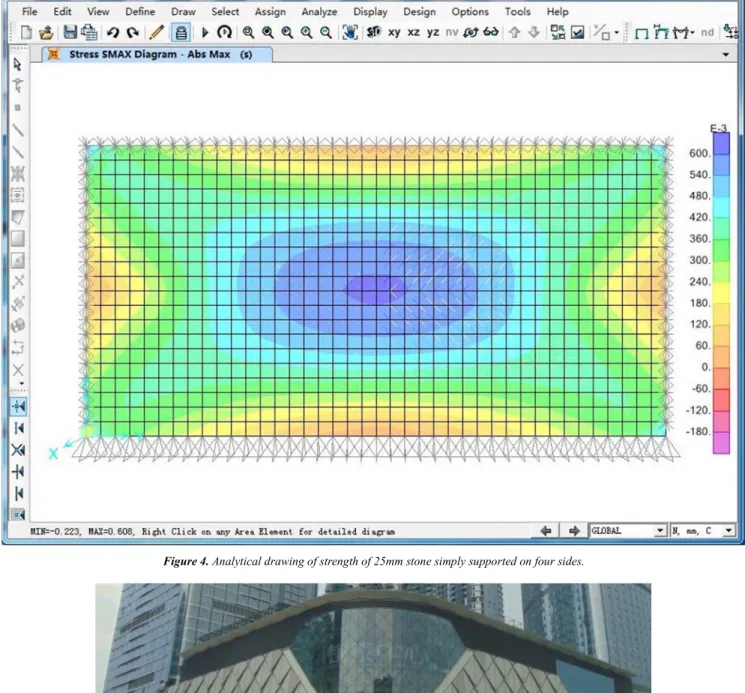Click the pencil Refresh Window icon

click(156, 32)
